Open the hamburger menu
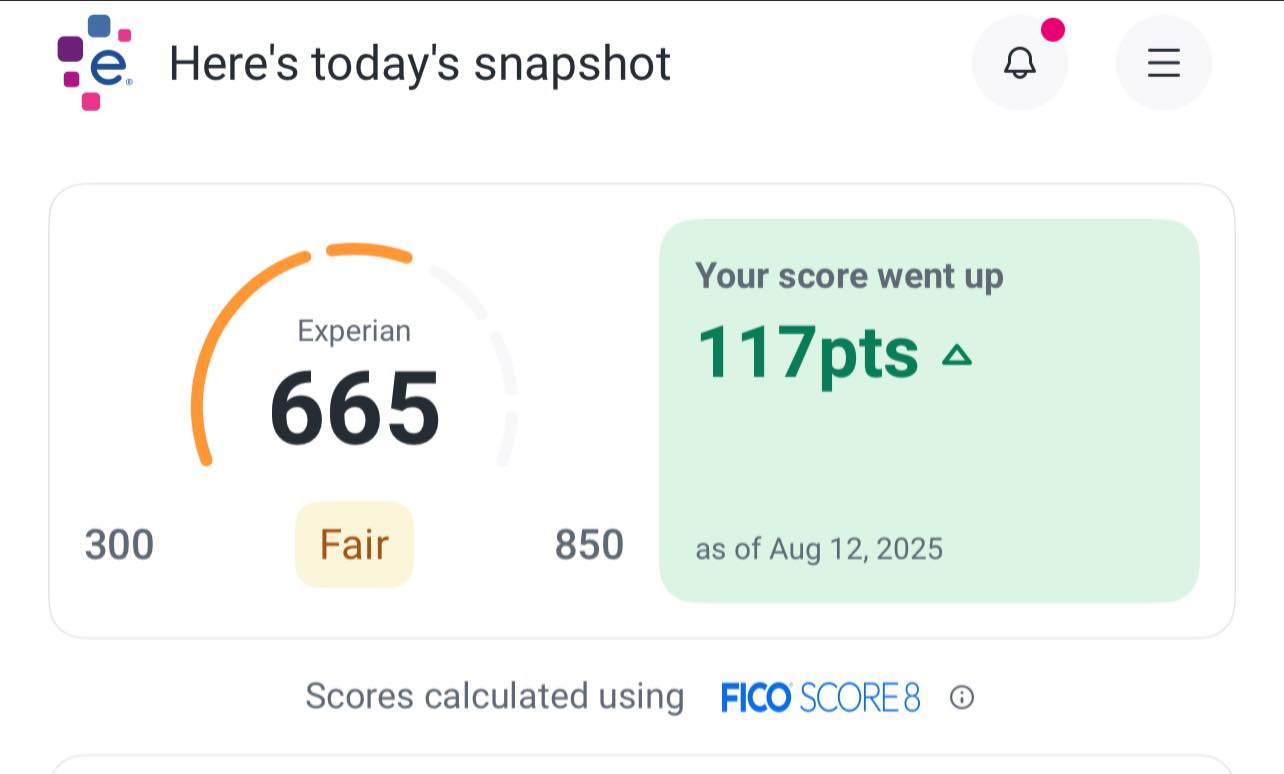 1163,63
